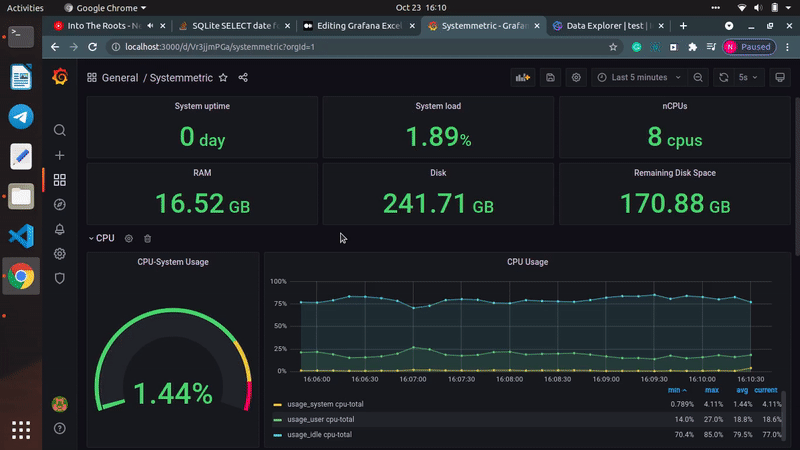Image resolution: width=800 pixels, height=450 pixels.
Task: Open Explore from the compass icon
Action: coord(60,204)
